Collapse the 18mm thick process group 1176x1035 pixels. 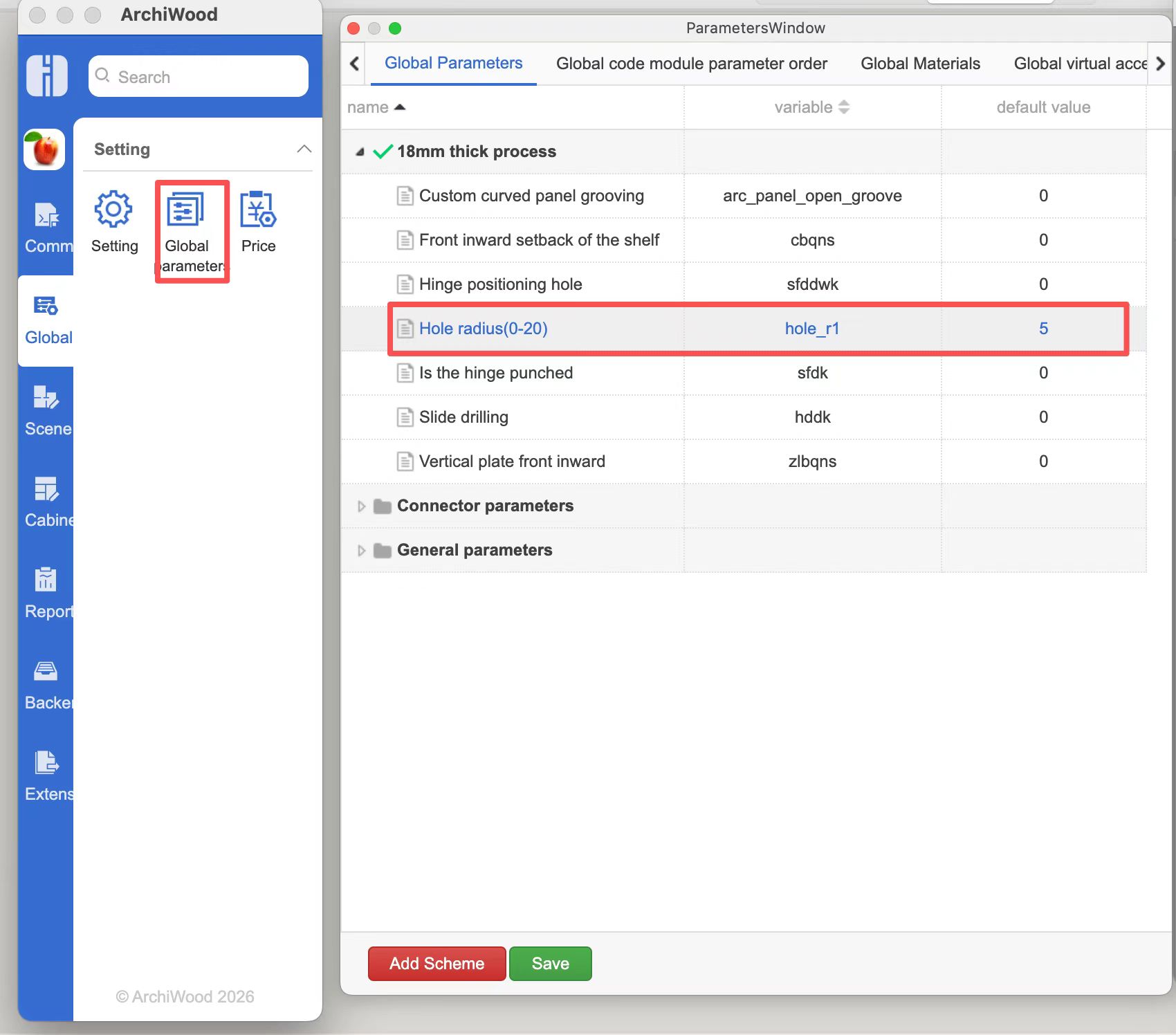pyautogui.click(x=360, y=152)
